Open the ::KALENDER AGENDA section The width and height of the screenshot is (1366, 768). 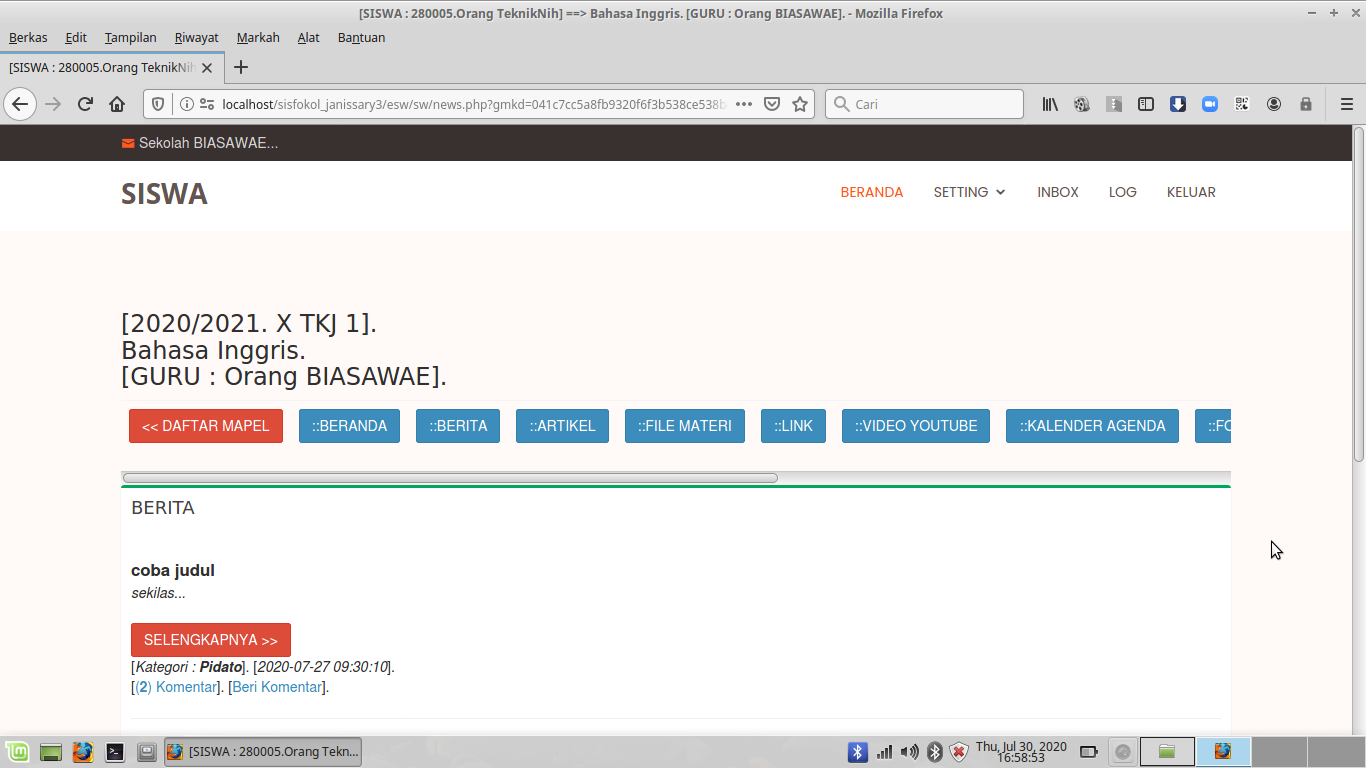point(1092,426)
